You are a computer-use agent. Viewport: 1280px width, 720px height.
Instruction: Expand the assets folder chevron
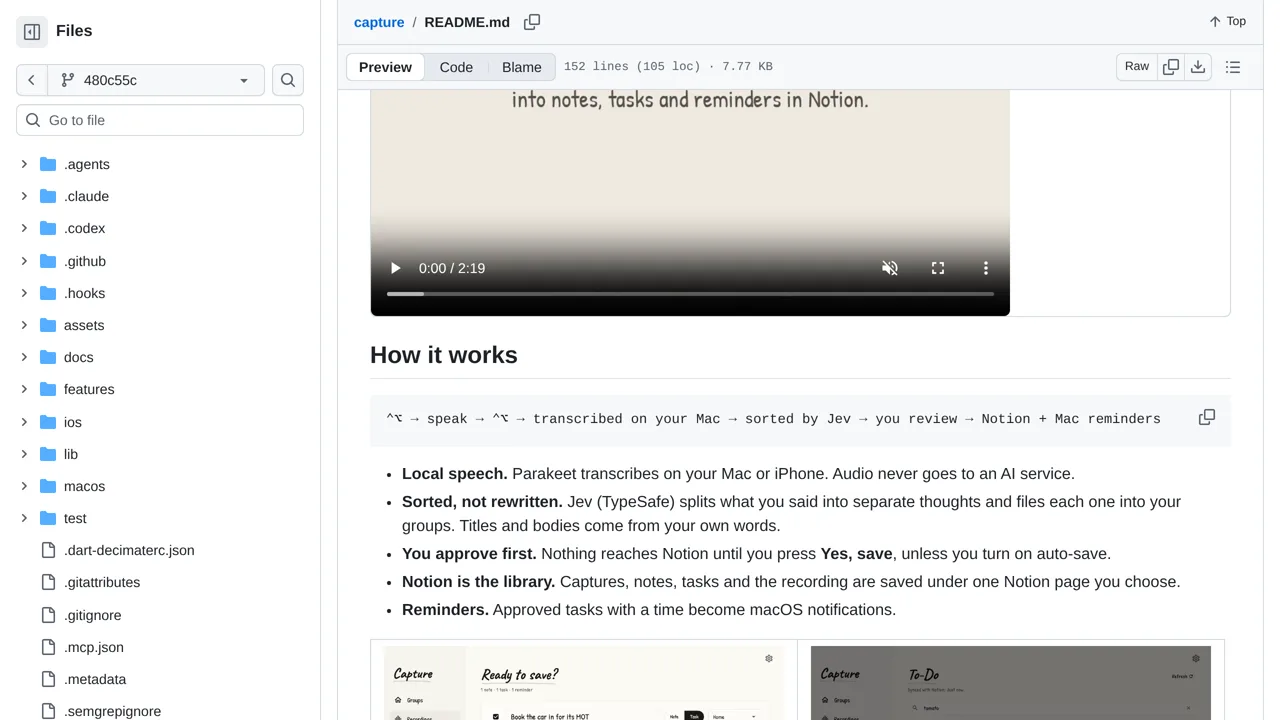(24, 325)
